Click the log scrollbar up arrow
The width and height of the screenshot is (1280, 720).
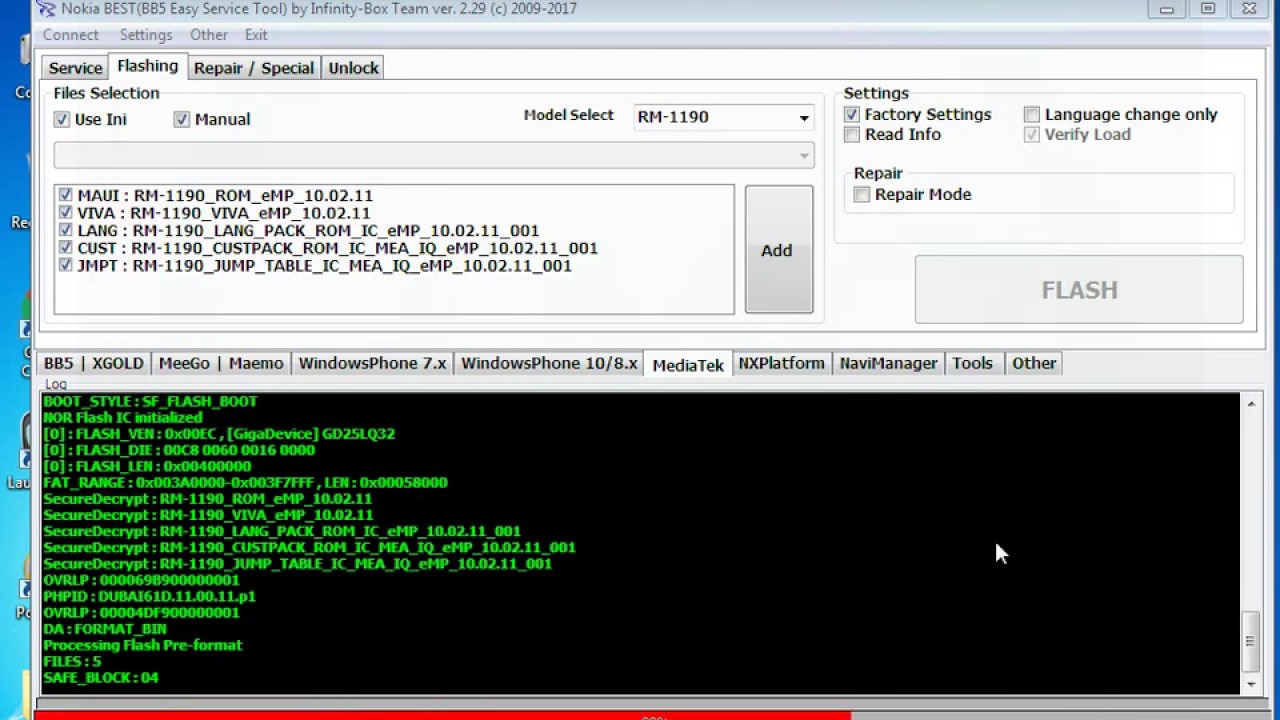(1251, 404)
